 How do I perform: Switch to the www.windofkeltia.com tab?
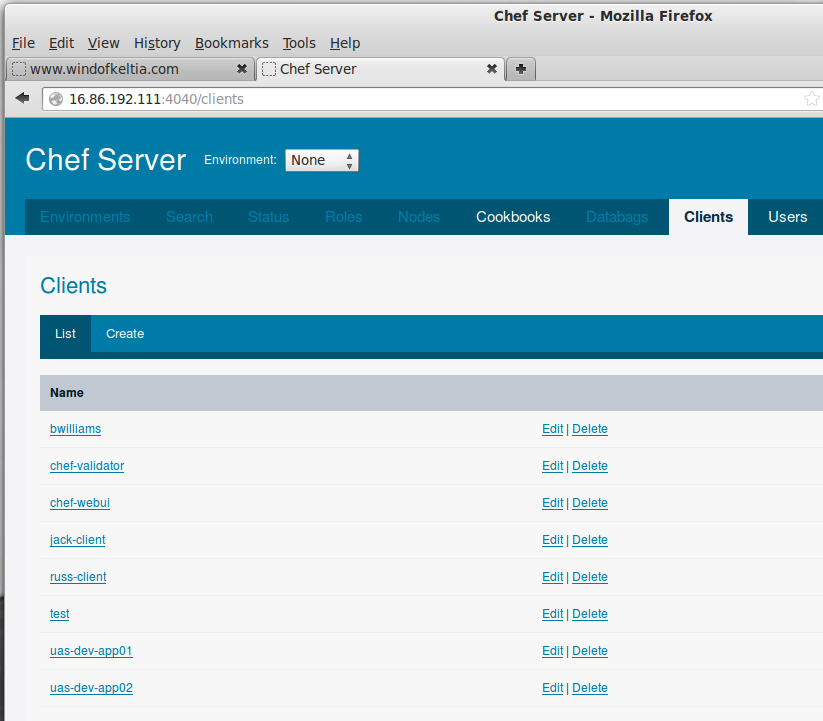pos(130,69)
